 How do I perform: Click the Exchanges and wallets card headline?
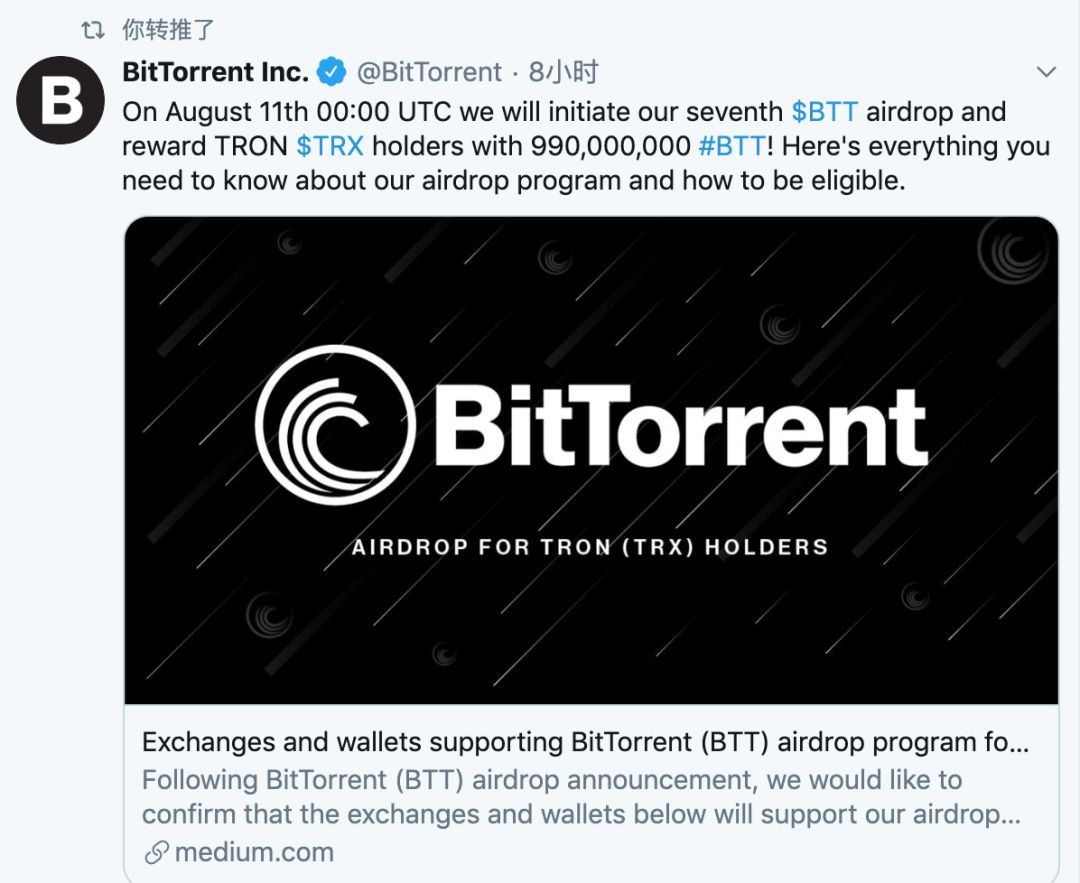click(x=585, y=742)
